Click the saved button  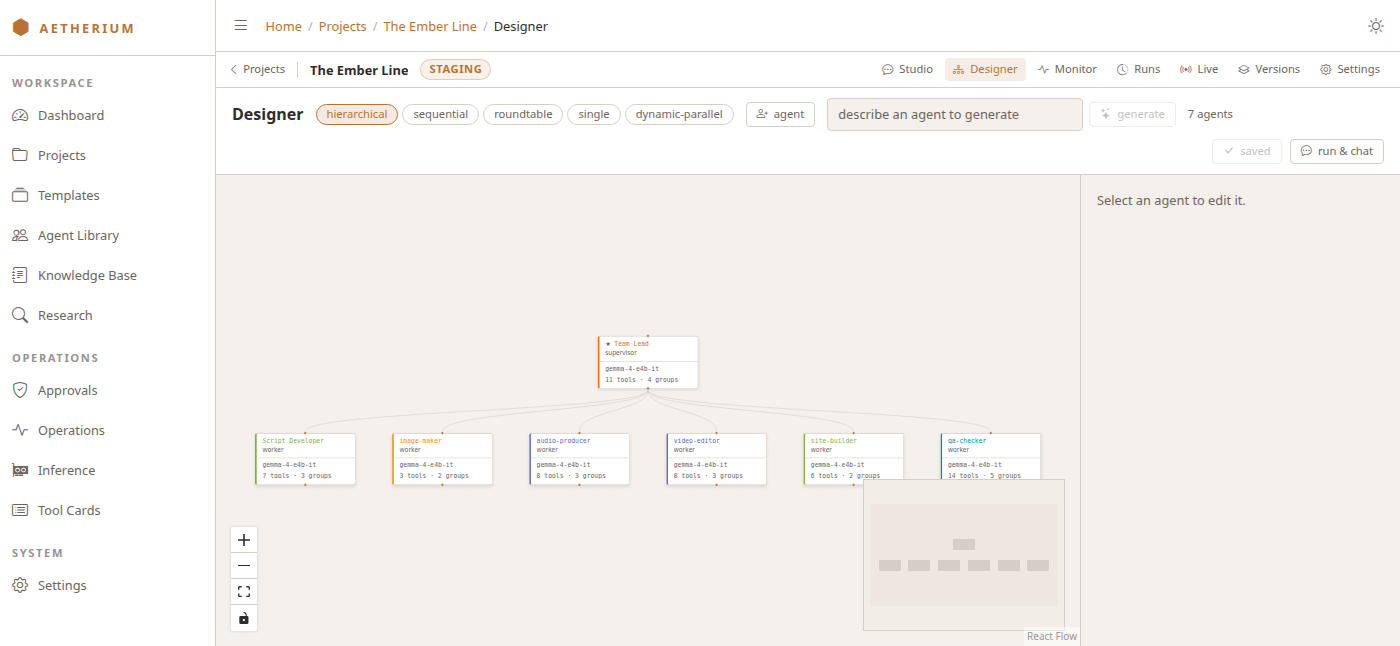pos(1246,151)
